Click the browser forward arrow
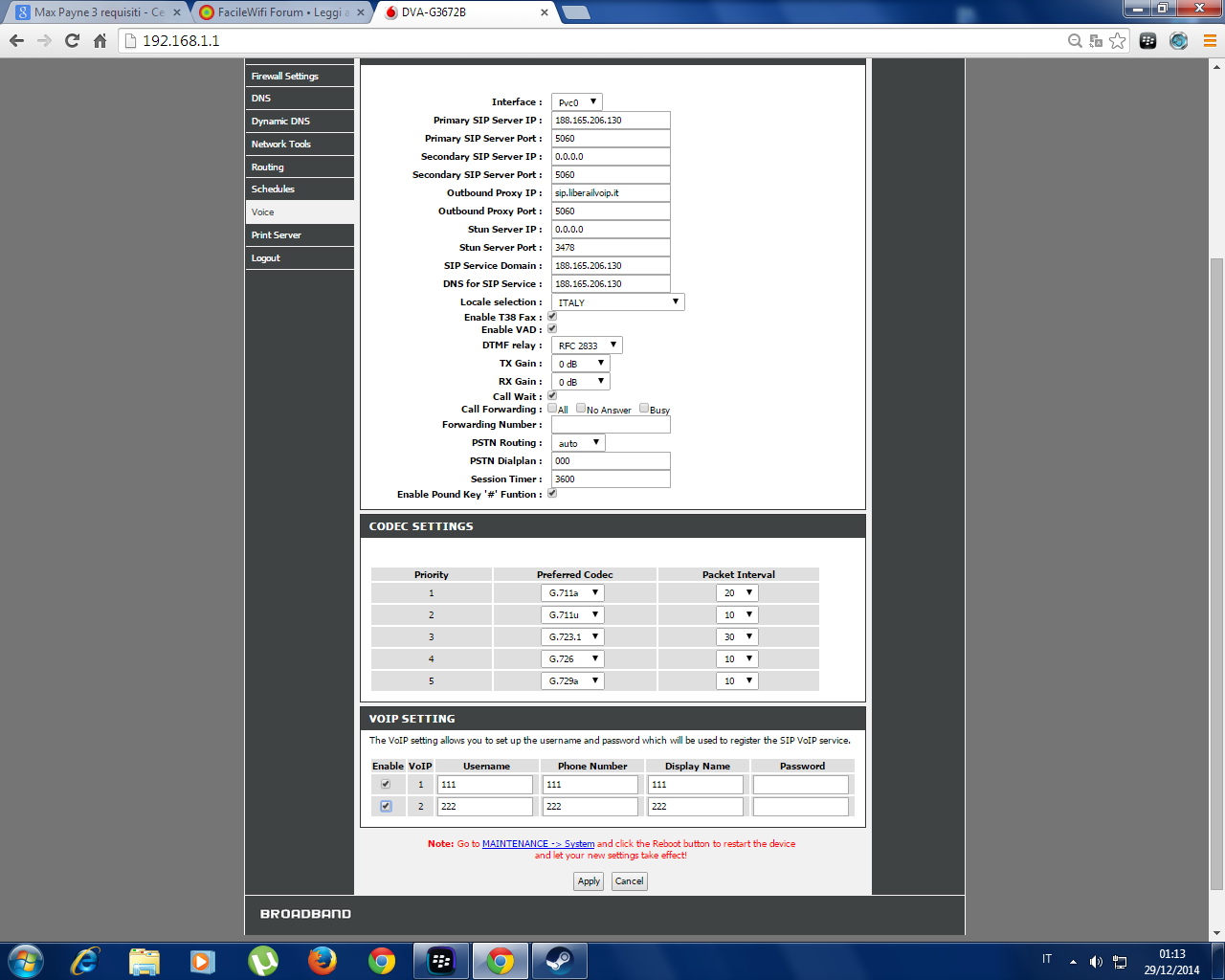This screenshot has width=1225, height=980. pyautogui.click(x=44, y=40)
